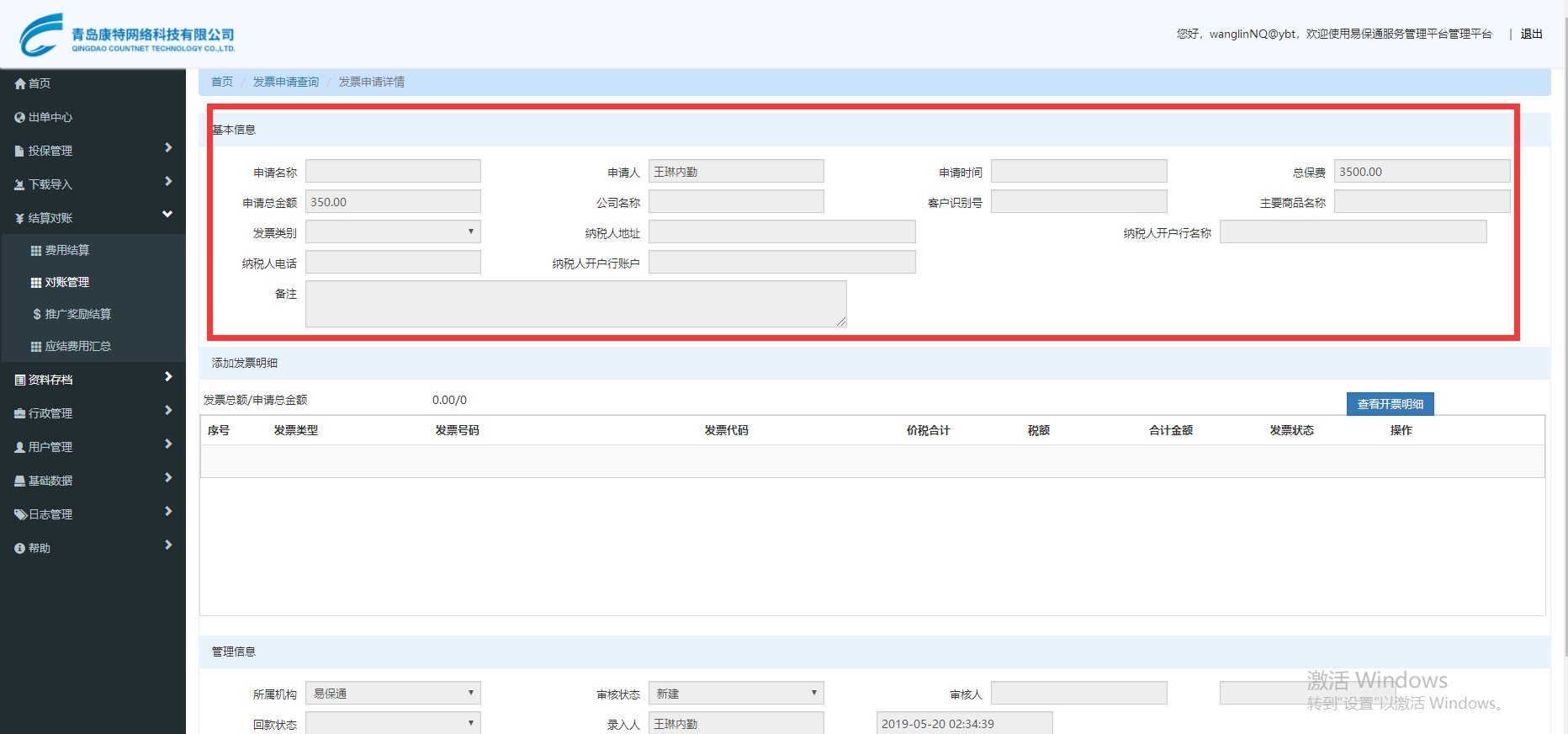The height and width of the screenshot is (734, 1568).
Task: Click the 0.00/0 invoice total value
Action: pyautogui.click(x=449, y=400)
